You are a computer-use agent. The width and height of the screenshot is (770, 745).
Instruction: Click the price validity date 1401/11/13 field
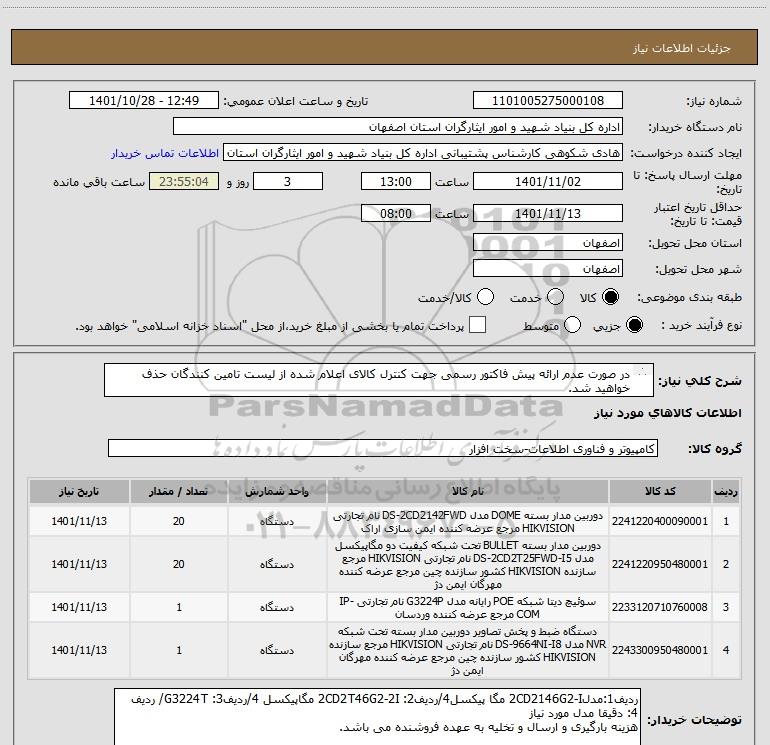[548, 214]
